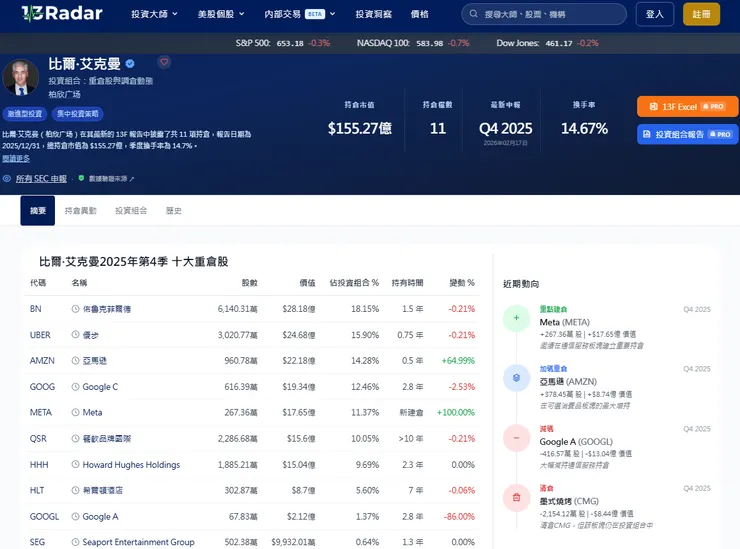Click Meta (META) in 近期動向

(564, 322)
